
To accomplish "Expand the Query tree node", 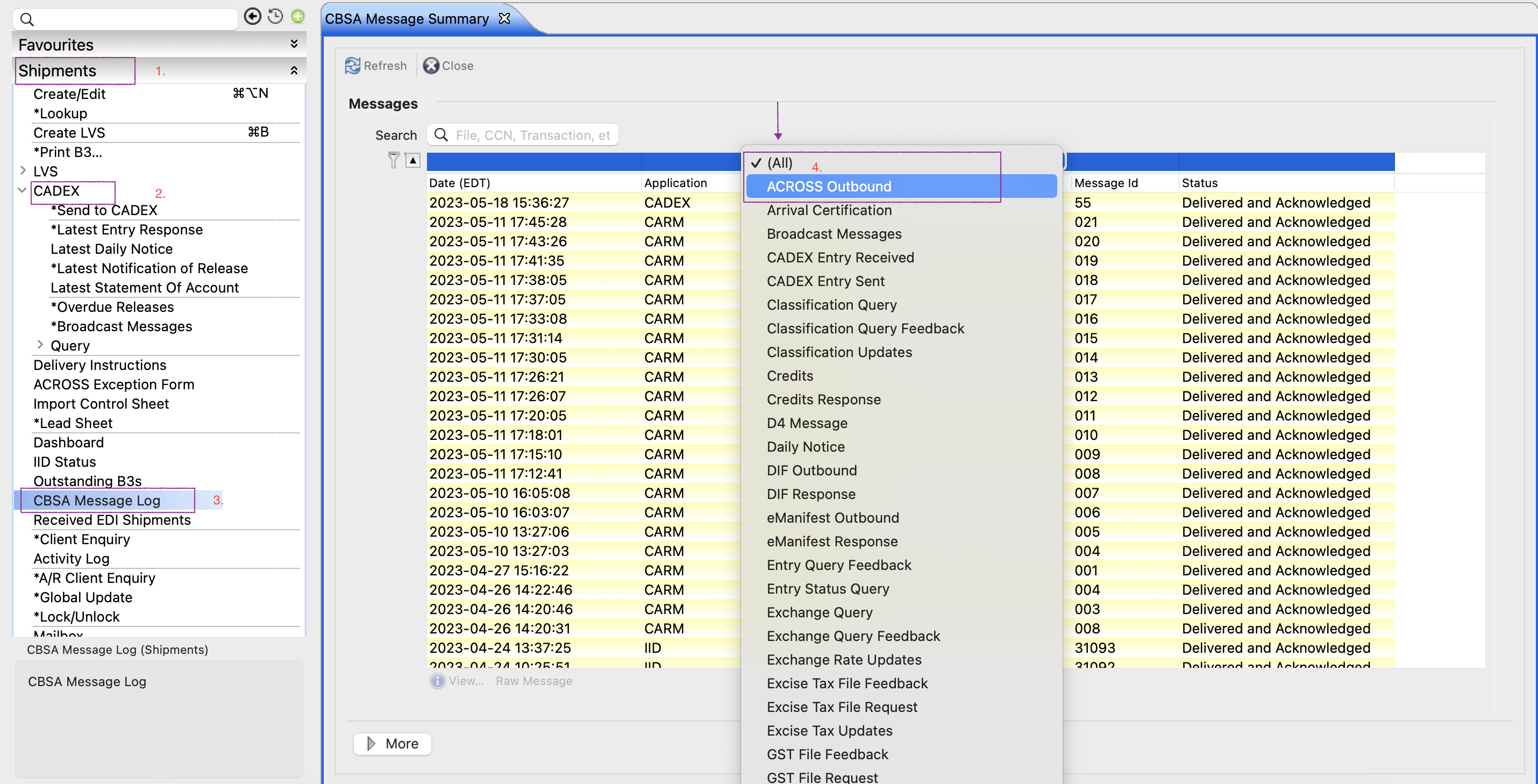I will (x=40, y=345).
